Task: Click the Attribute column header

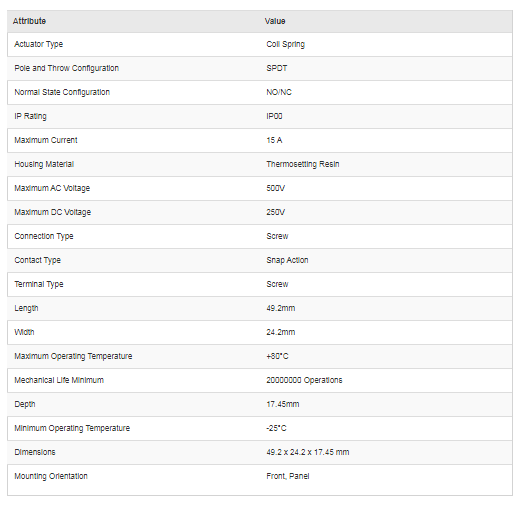Action: coord(29,21)
